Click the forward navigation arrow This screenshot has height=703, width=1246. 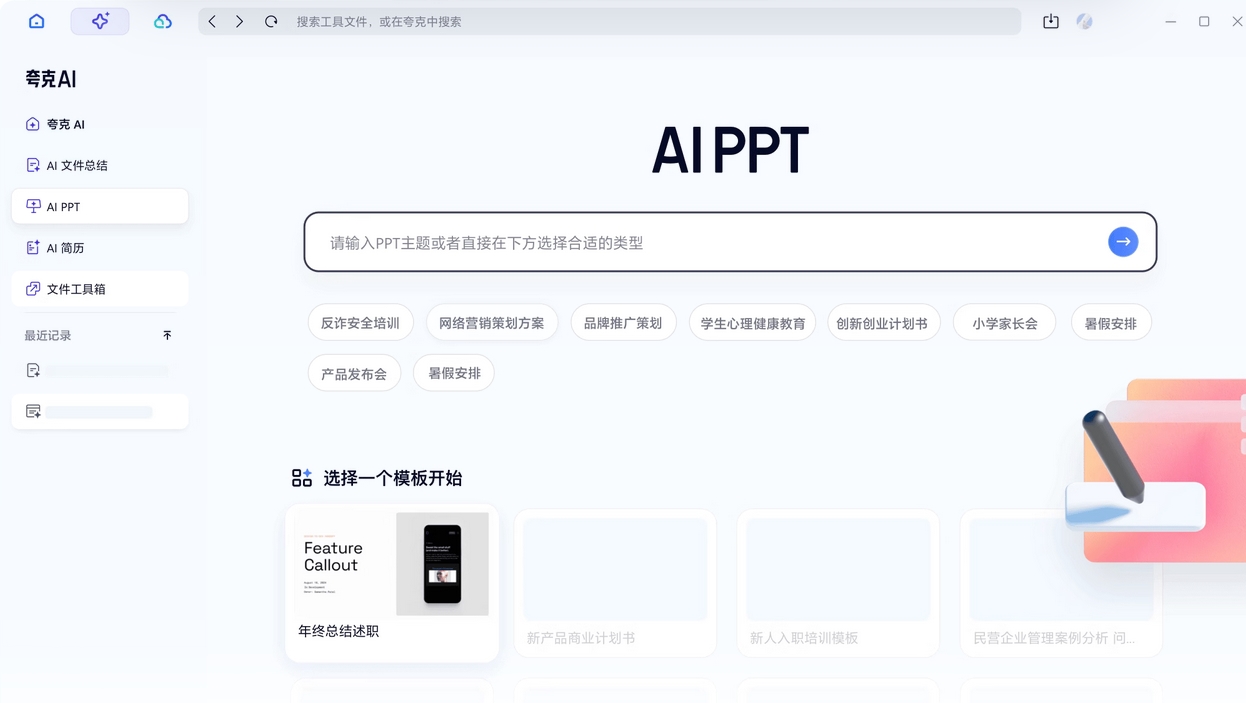(x=240, y=20)
